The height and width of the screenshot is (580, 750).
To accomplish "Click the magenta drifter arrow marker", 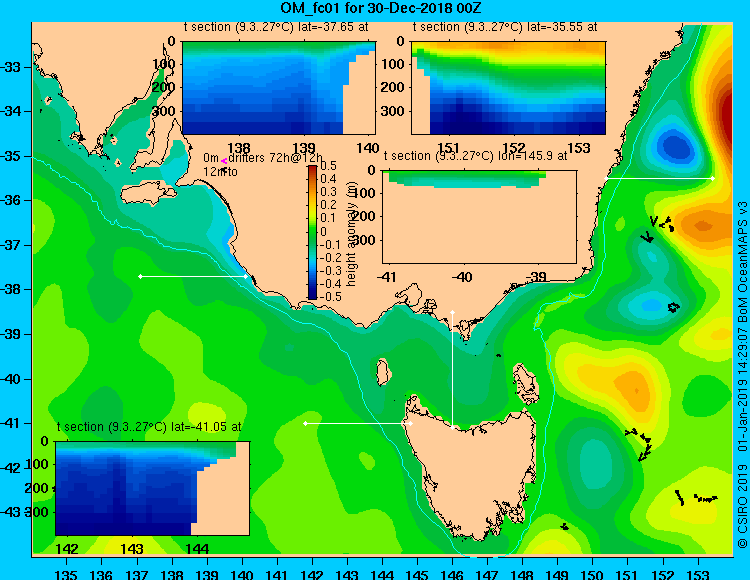I will pos(224,161).
